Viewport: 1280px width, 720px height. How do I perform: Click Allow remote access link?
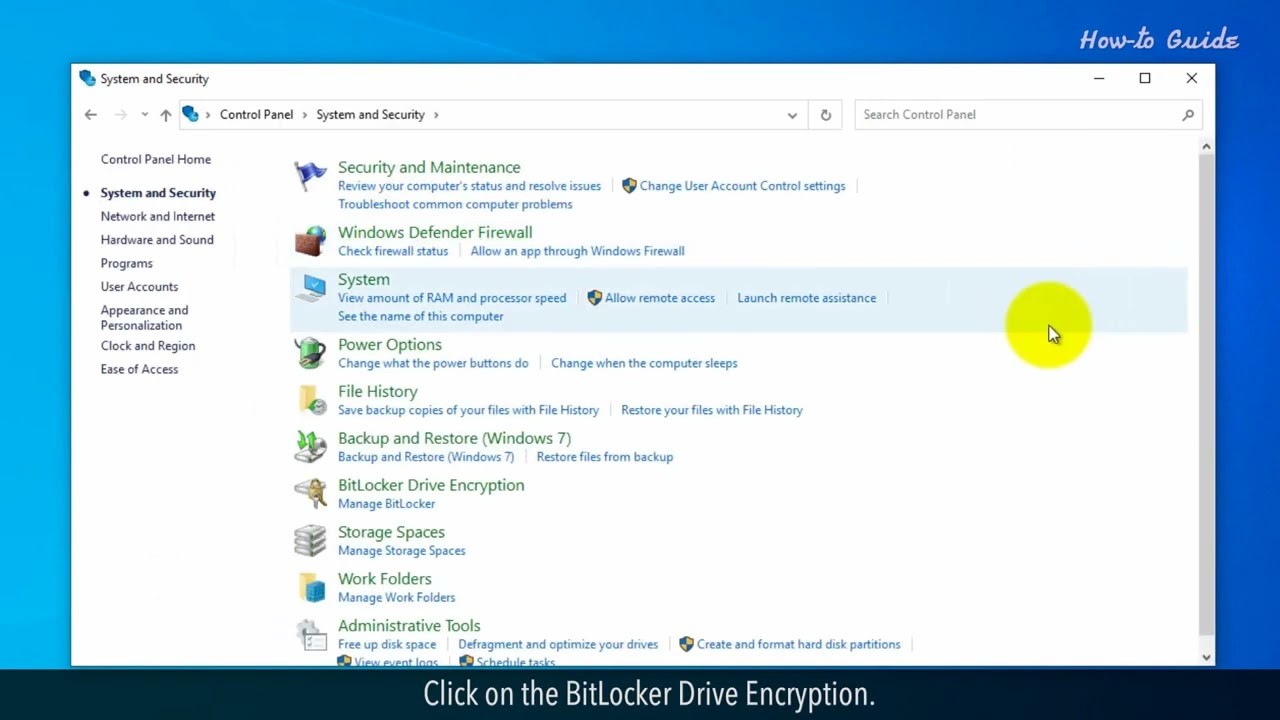click(660, 298)
